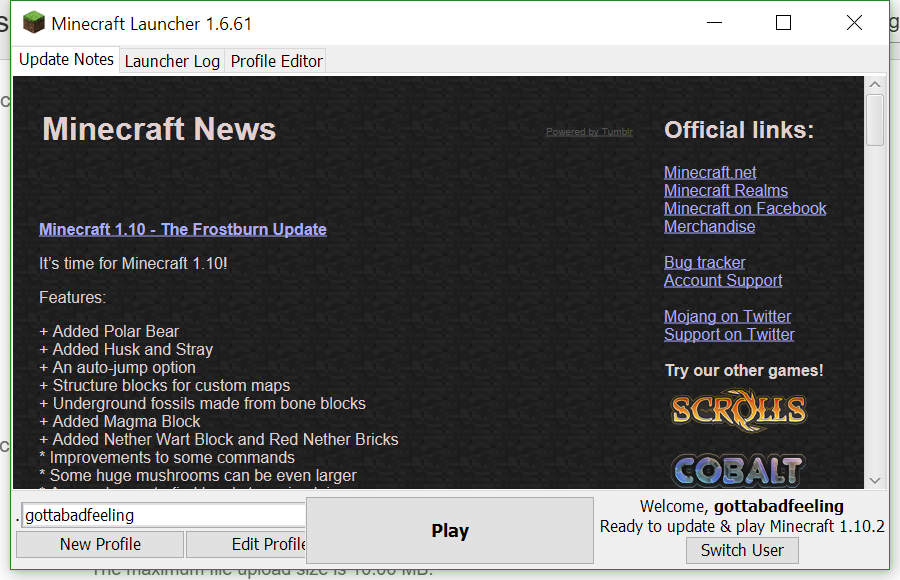Click 'Added Nether Wart Block' line
This screenshot has width=900, height=580.
(219, 439)
